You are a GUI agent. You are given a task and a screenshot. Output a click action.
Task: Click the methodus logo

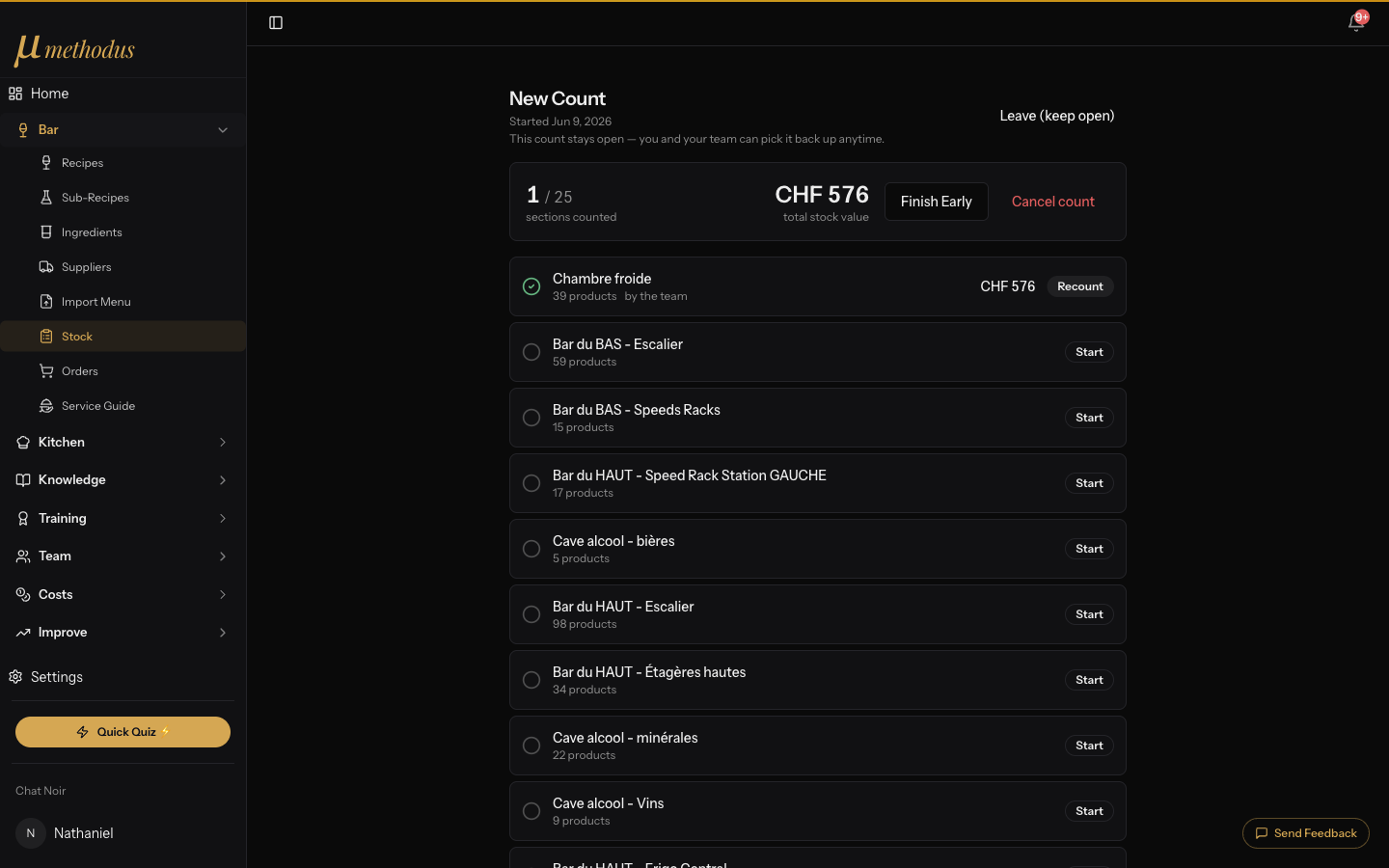pos(74,49)
